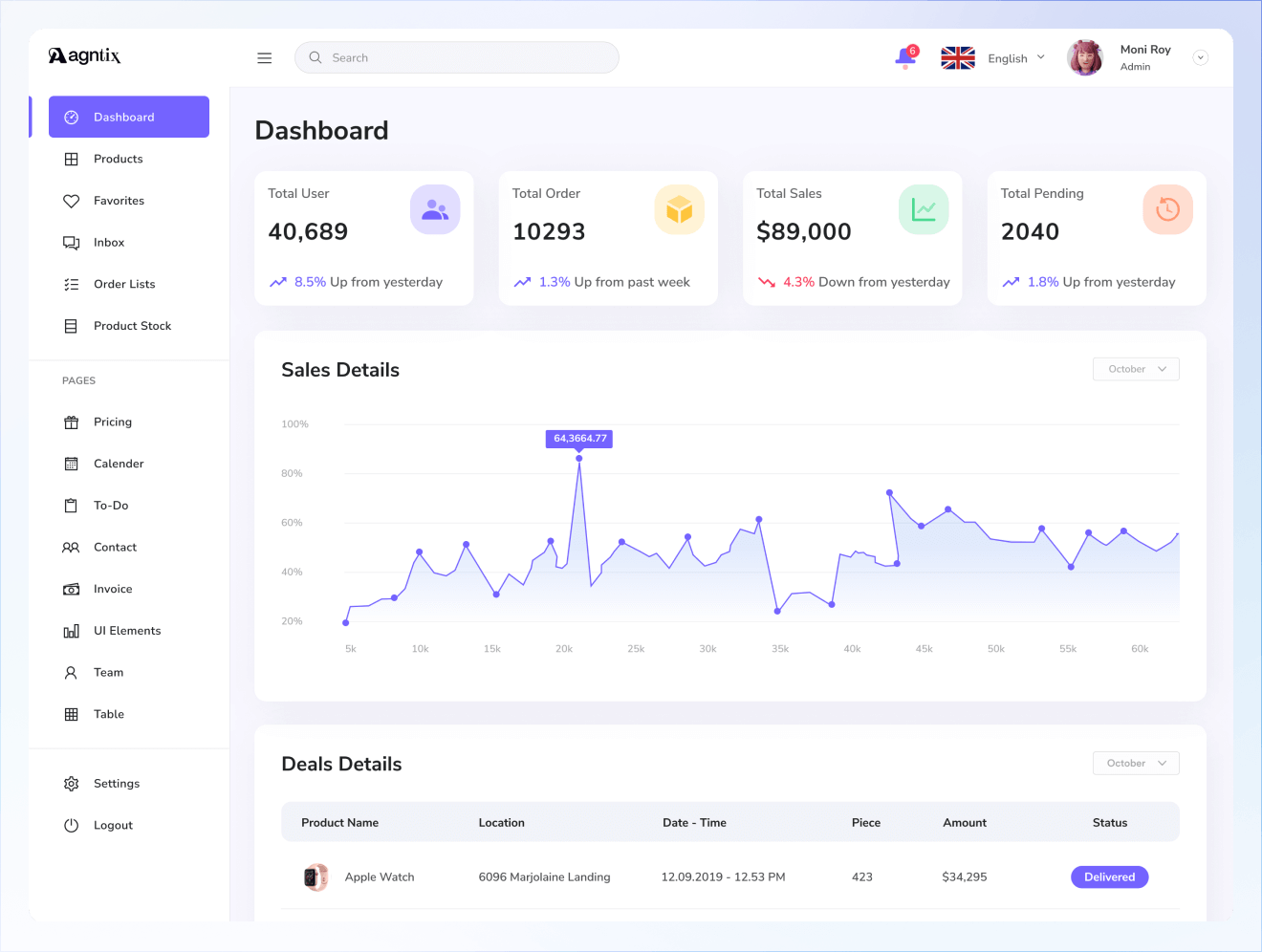Click the Total Sales chart icon
1262x952 pixels.
pyautogui.click(x=924, y=209)
